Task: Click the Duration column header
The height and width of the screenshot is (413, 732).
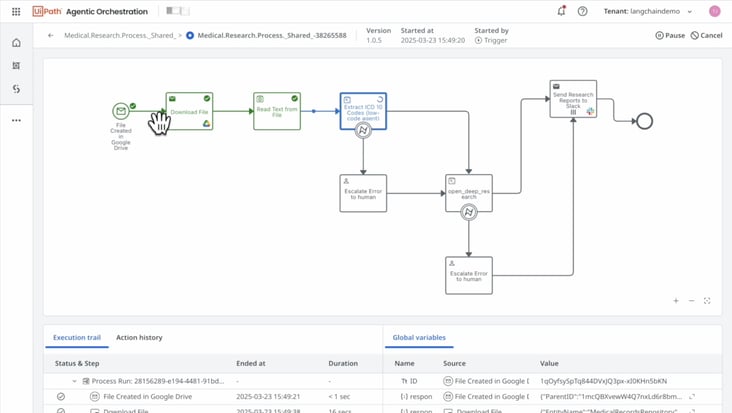Action: (x=343, y=363)
